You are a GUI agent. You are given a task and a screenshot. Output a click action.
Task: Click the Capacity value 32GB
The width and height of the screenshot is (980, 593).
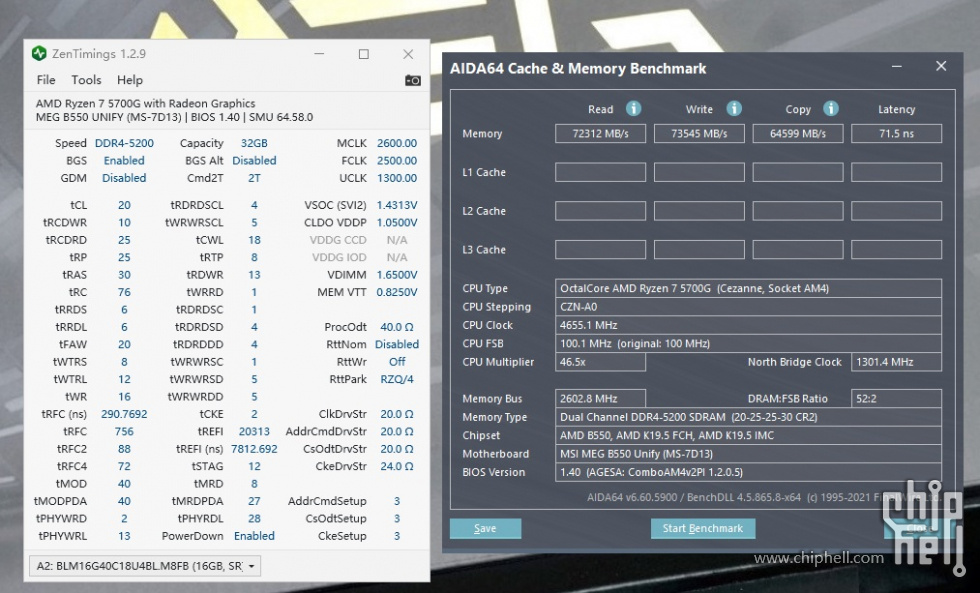(x=254, y=143)
